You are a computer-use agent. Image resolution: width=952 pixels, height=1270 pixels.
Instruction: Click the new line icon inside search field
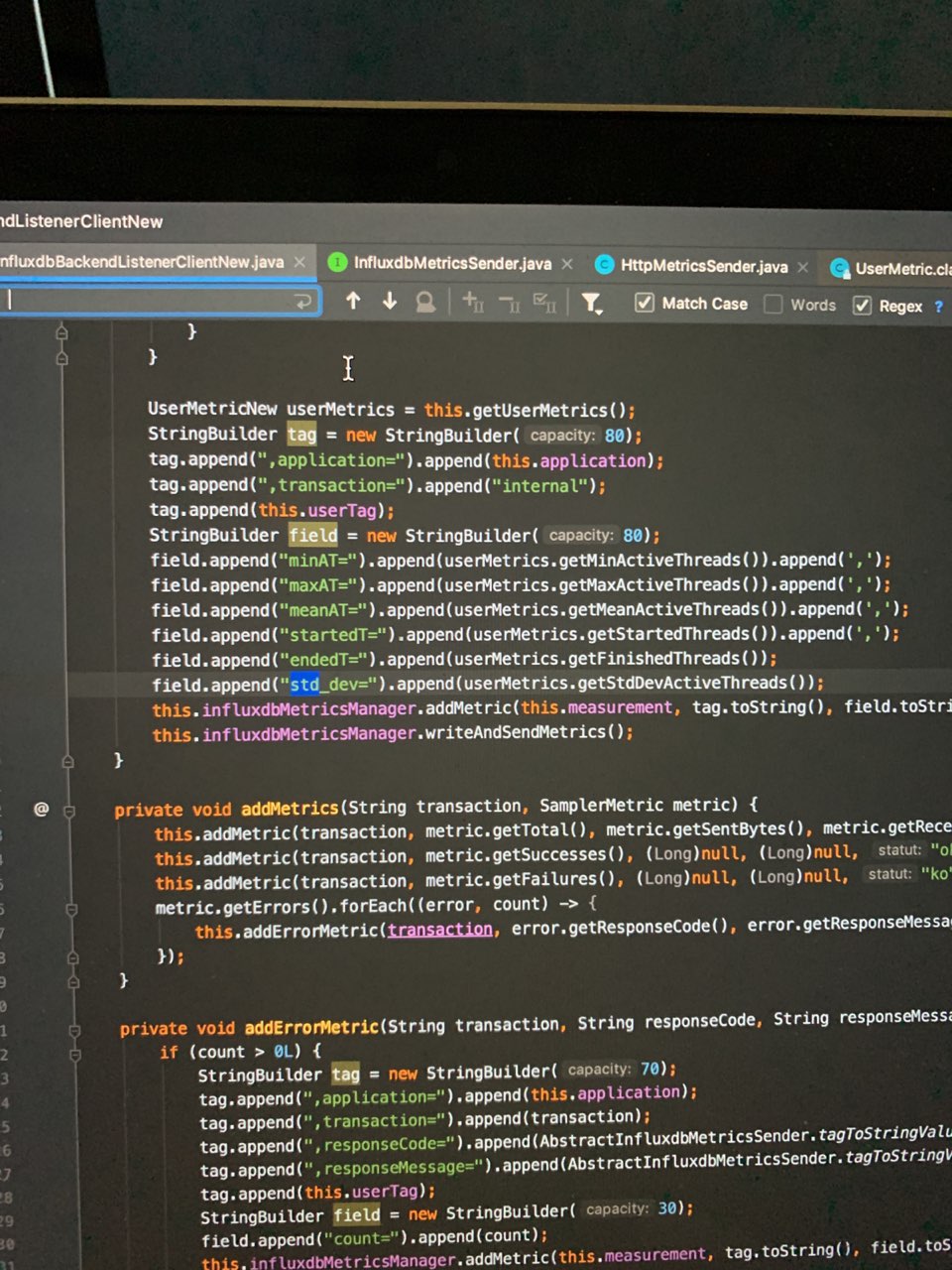[x=303, y=301]
